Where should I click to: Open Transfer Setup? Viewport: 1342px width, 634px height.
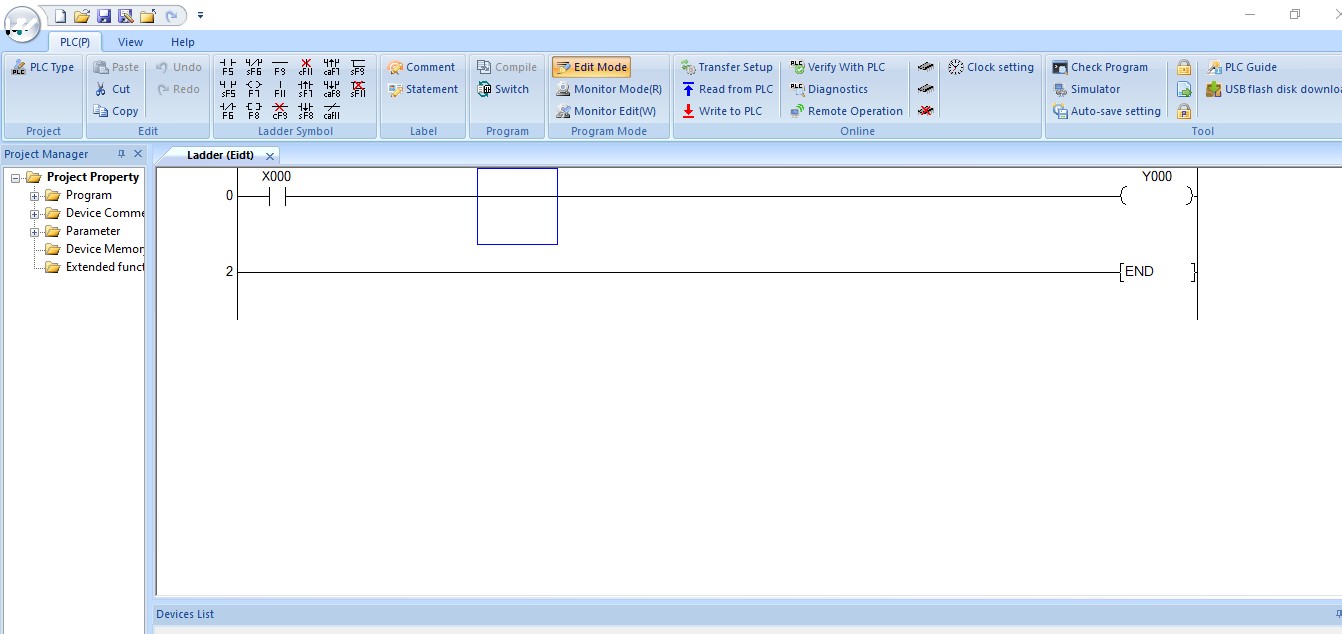coord(727,67)
